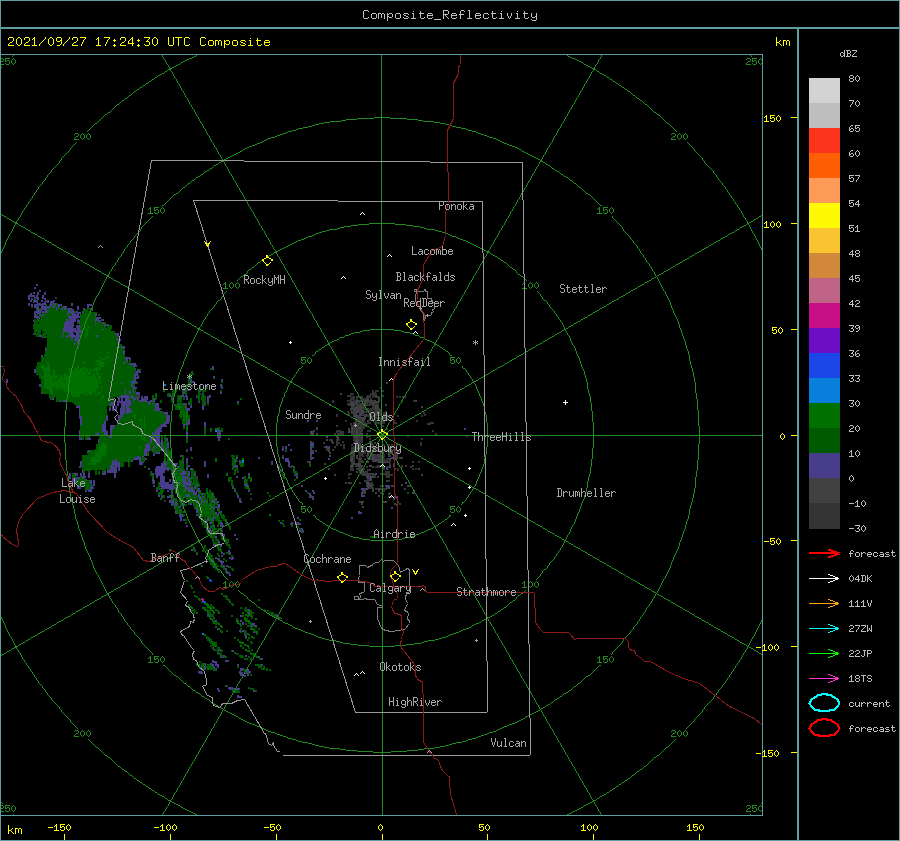Click the white 04DK arrow icon
The image size is (900, 841).
tap(824, 578)
